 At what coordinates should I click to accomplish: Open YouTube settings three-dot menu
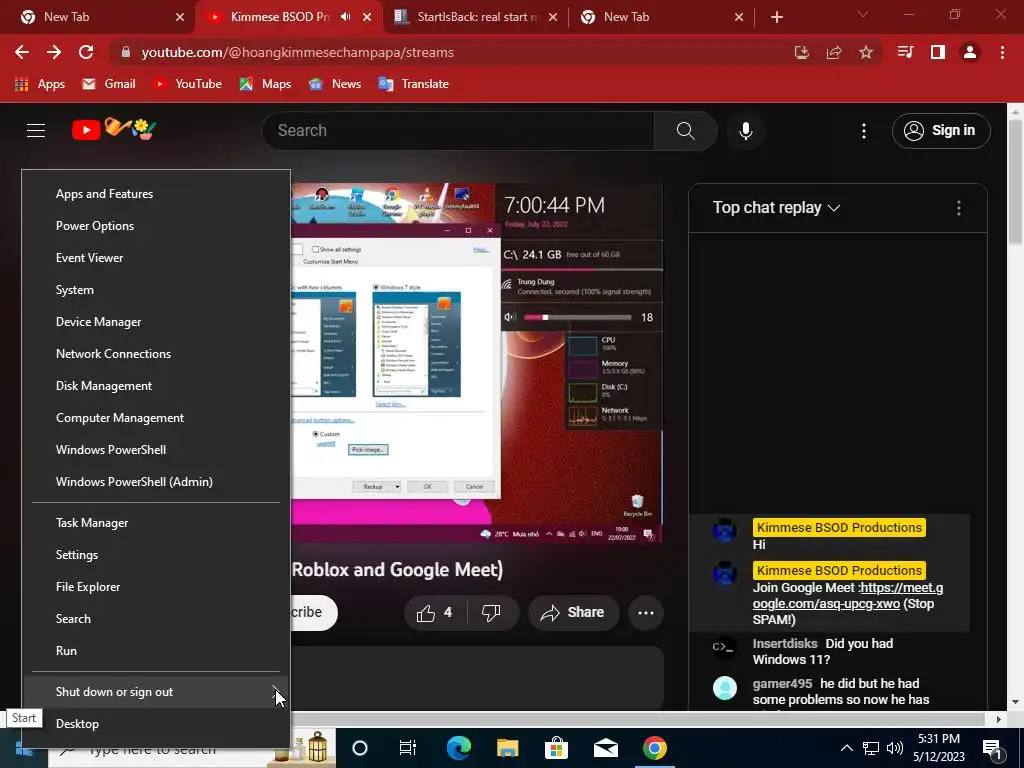pyautogui.click(x=864, y=131)
